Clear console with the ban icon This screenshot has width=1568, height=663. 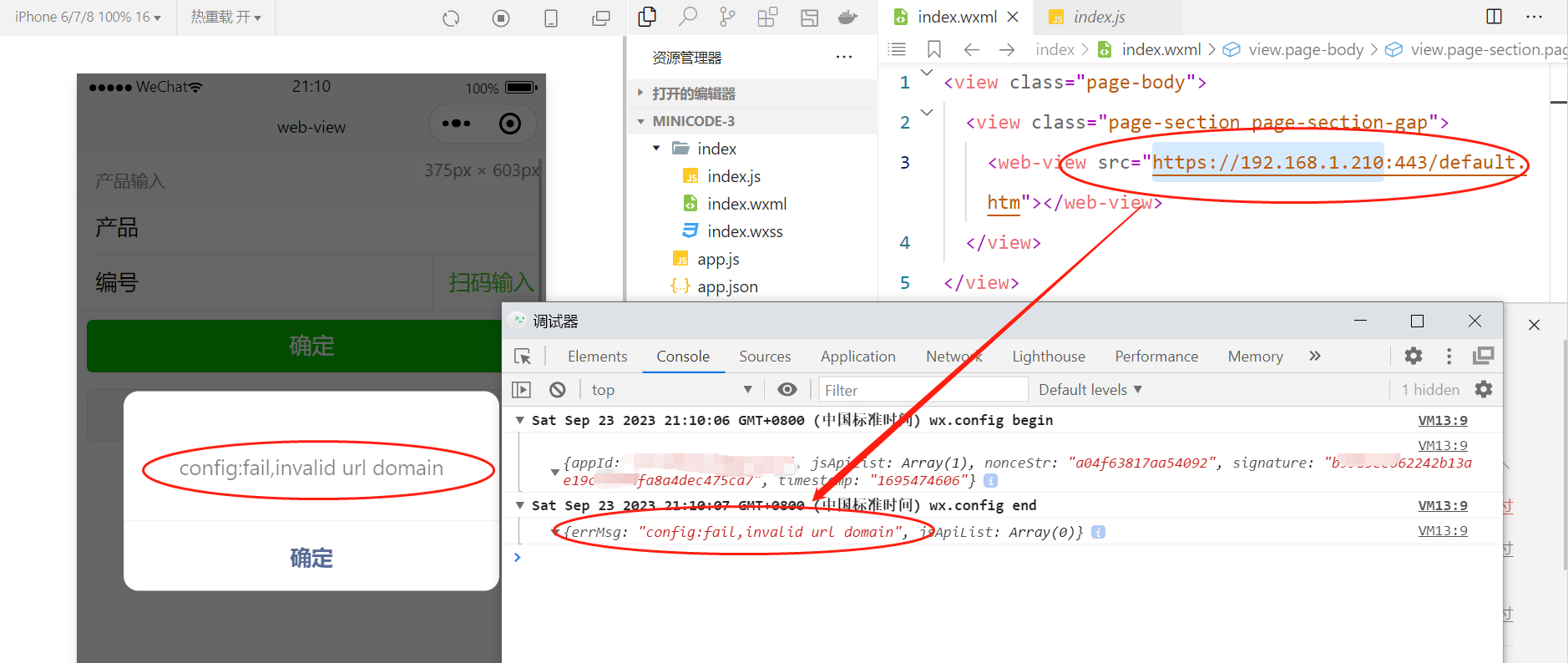pos(558,389)
